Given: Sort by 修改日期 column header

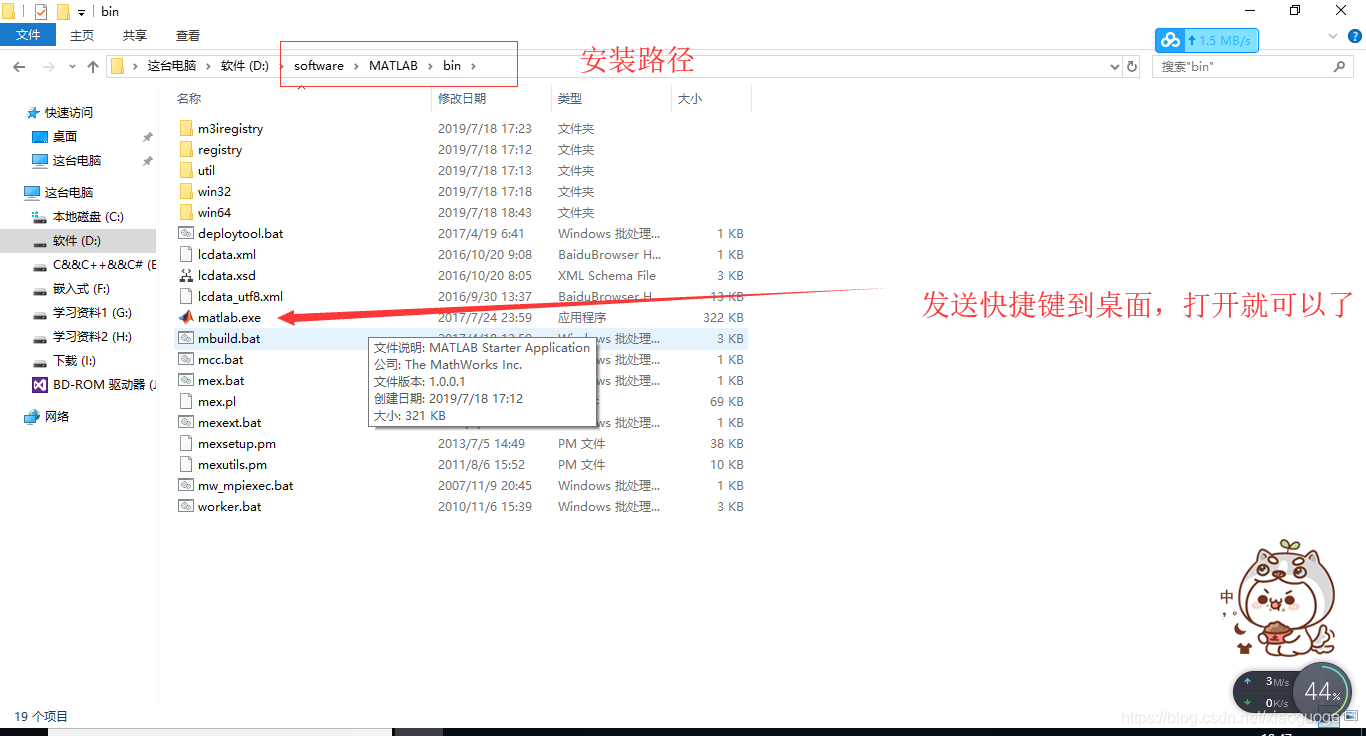Looking at the screenshot, I should tap(462, 98).
